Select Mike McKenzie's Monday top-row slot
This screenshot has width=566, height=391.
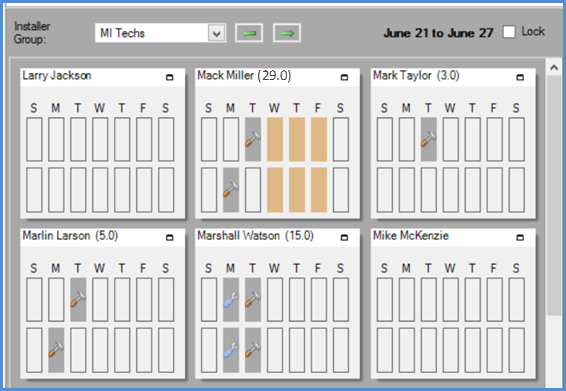point(406,299)
